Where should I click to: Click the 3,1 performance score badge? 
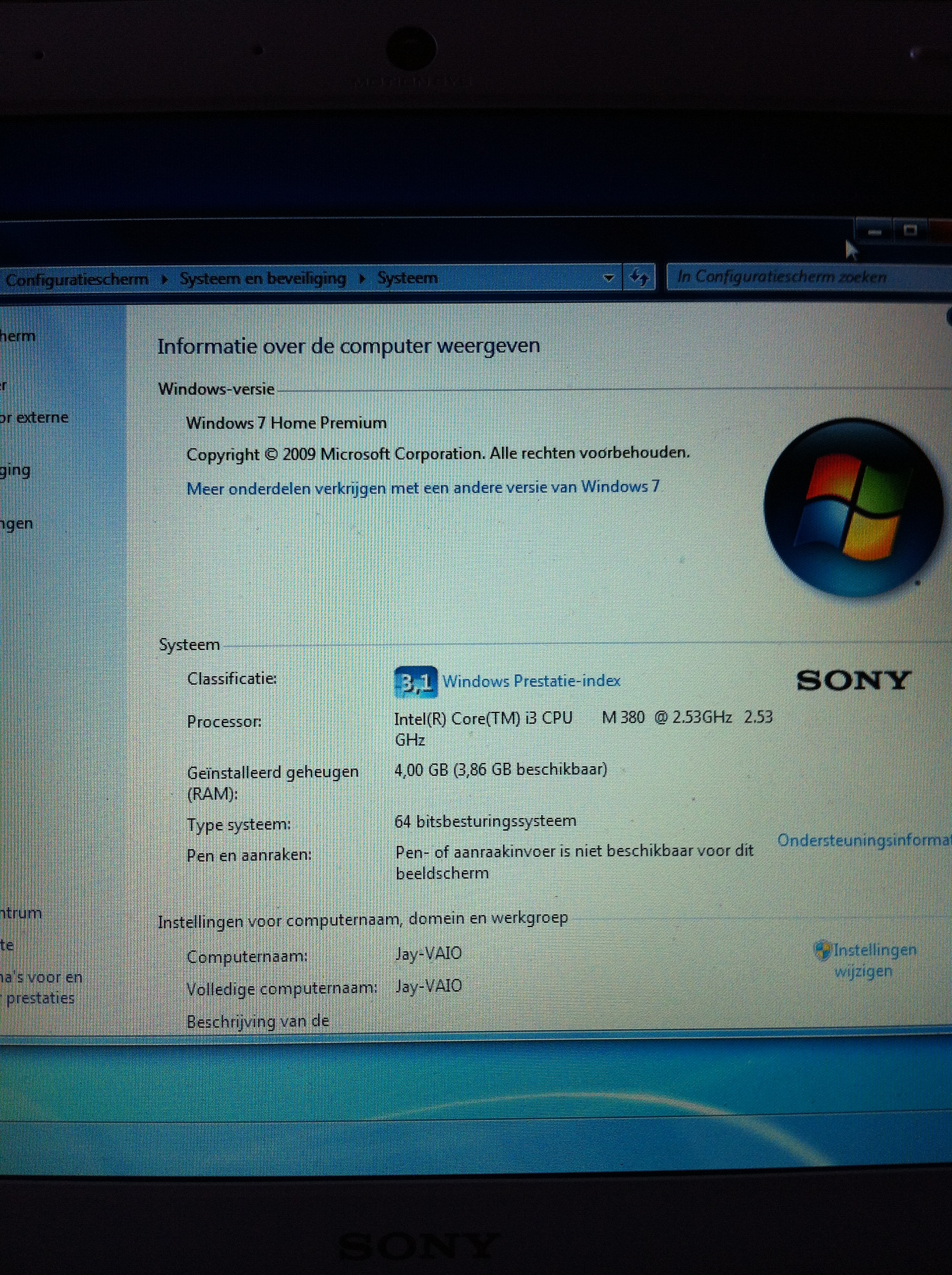pos(416,682)
